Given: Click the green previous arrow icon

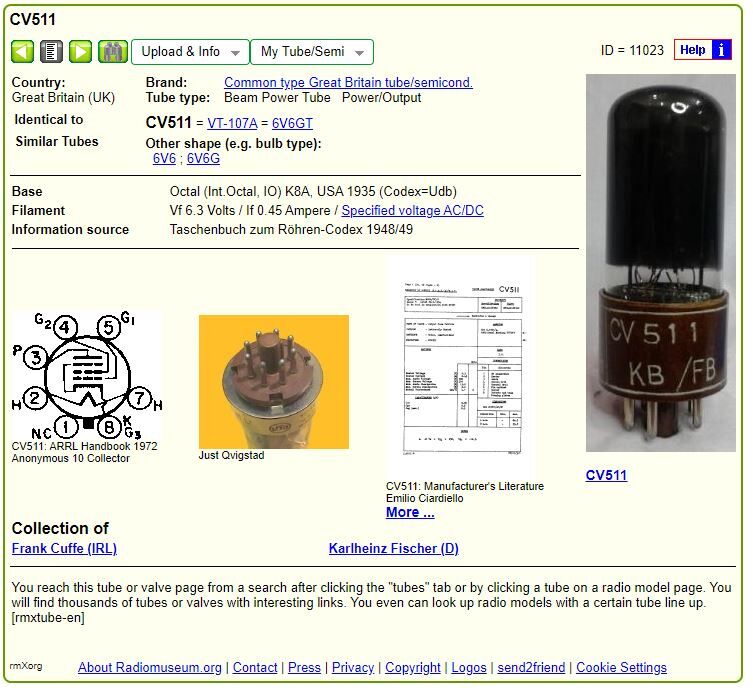Looking at the screenshot, I should pos(23,52).
